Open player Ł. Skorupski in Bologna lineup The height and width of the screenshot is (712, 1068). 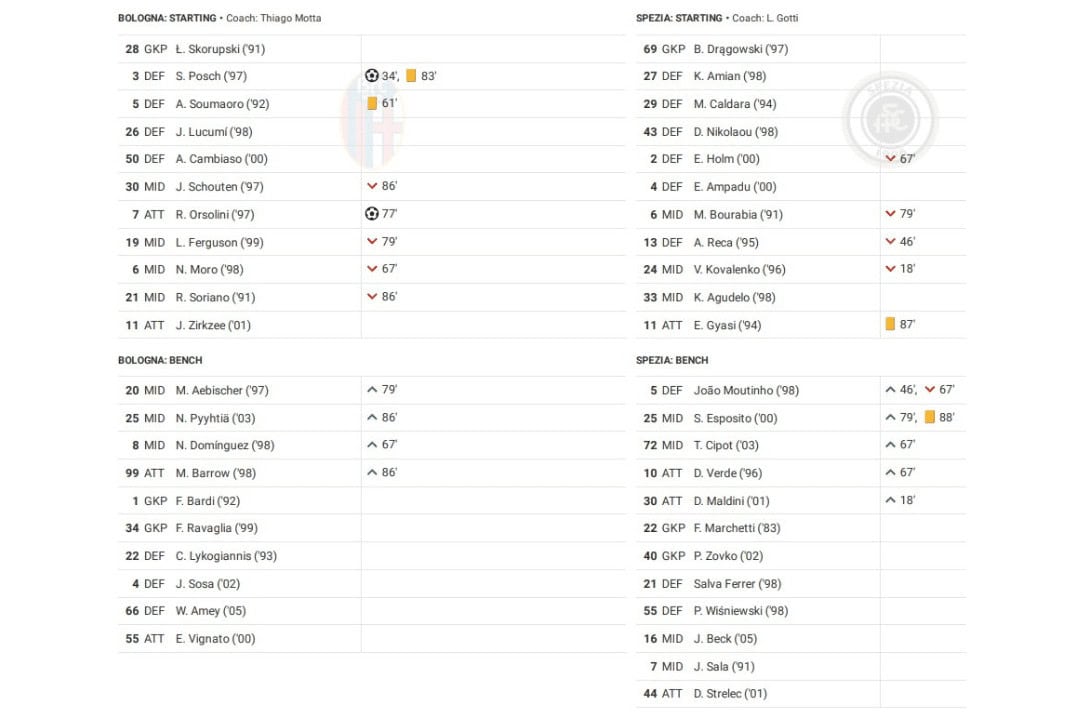click(220, 49)
